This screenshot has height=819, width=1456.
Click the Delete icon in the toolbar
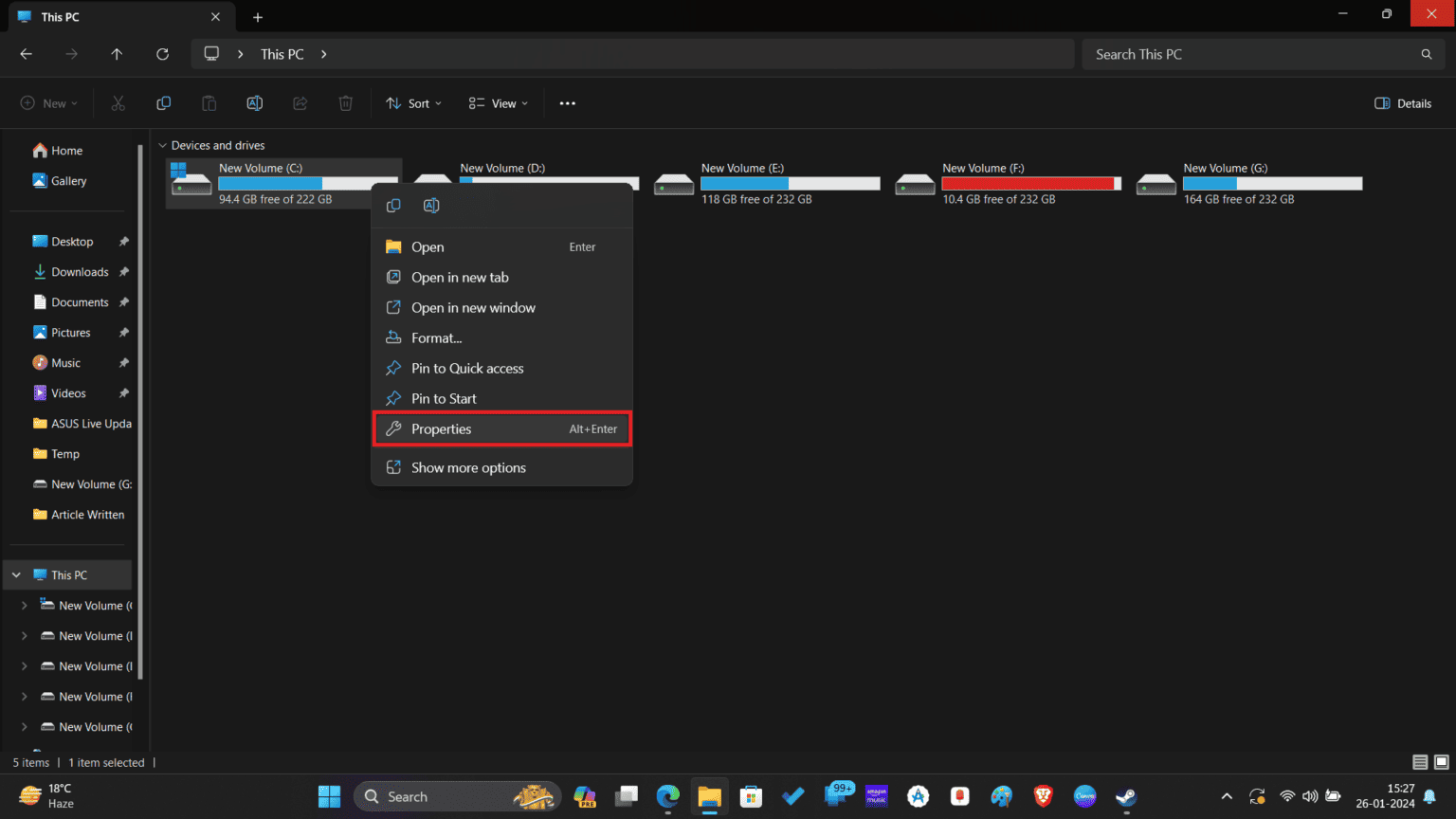[x=345, y=102]
